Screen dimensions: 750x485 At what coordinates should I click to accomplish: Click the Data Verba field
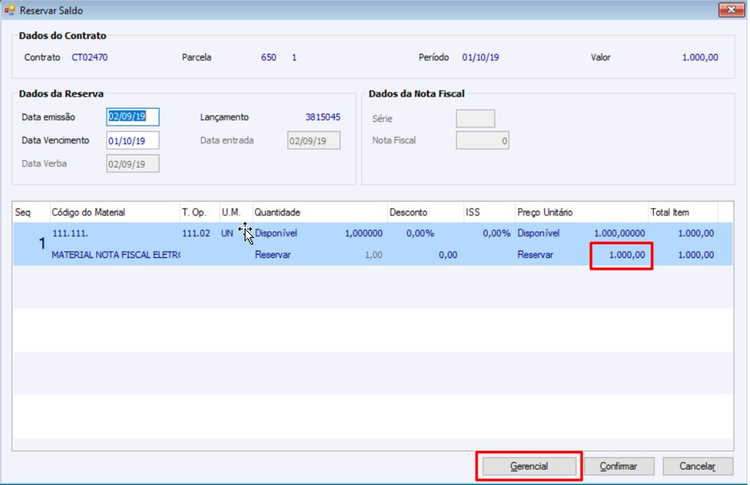[133, 164]
